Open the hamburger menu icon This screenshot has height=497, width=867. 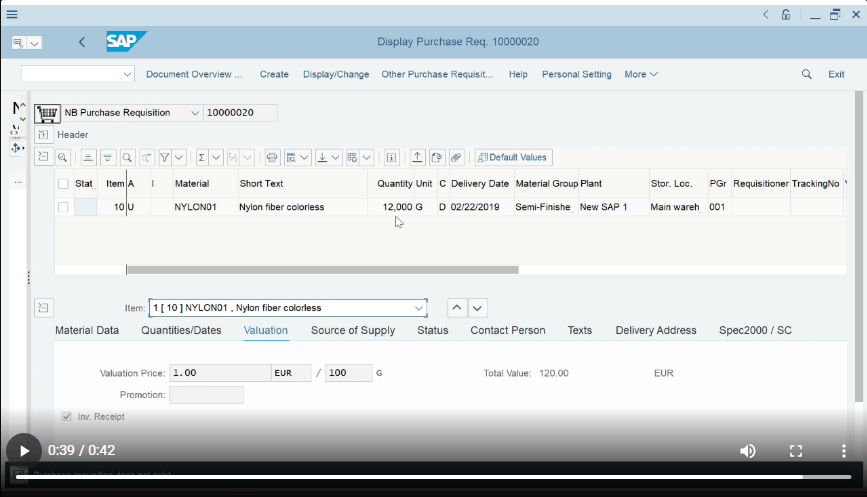click(x=12, y=14)
